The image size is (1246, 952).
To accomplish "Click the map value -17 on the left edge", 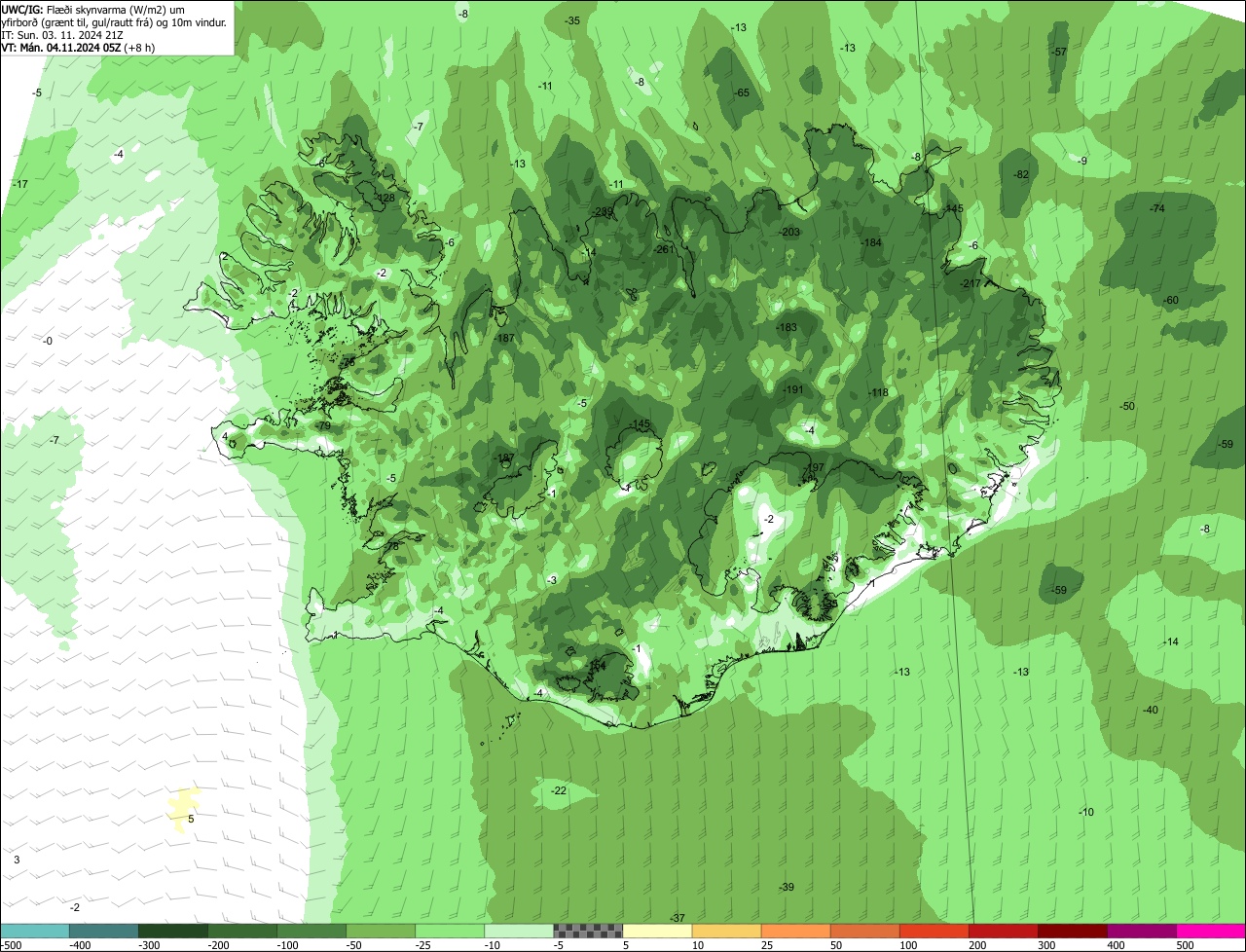I will (20, 184).
